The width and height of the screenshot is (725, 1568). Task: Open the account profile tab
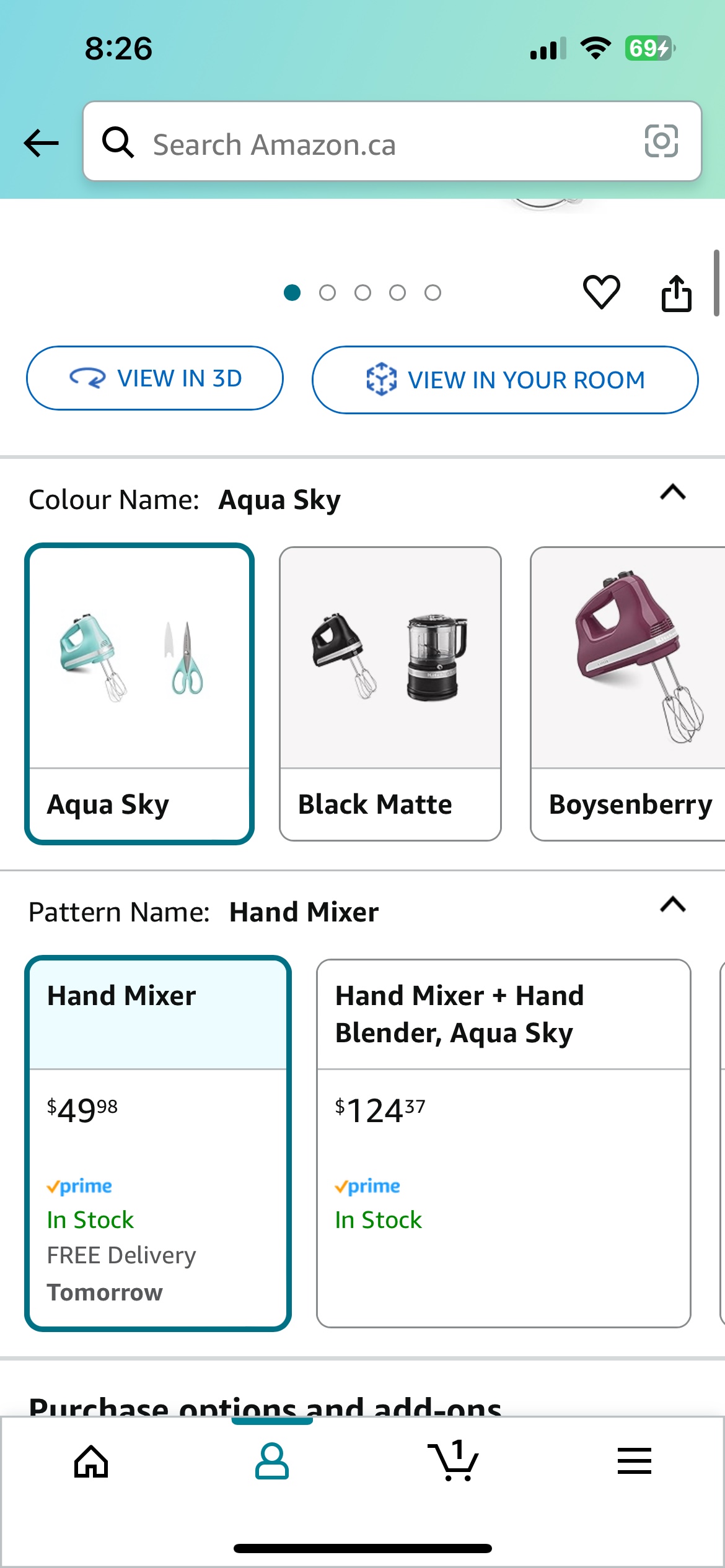pos(272,1461)
